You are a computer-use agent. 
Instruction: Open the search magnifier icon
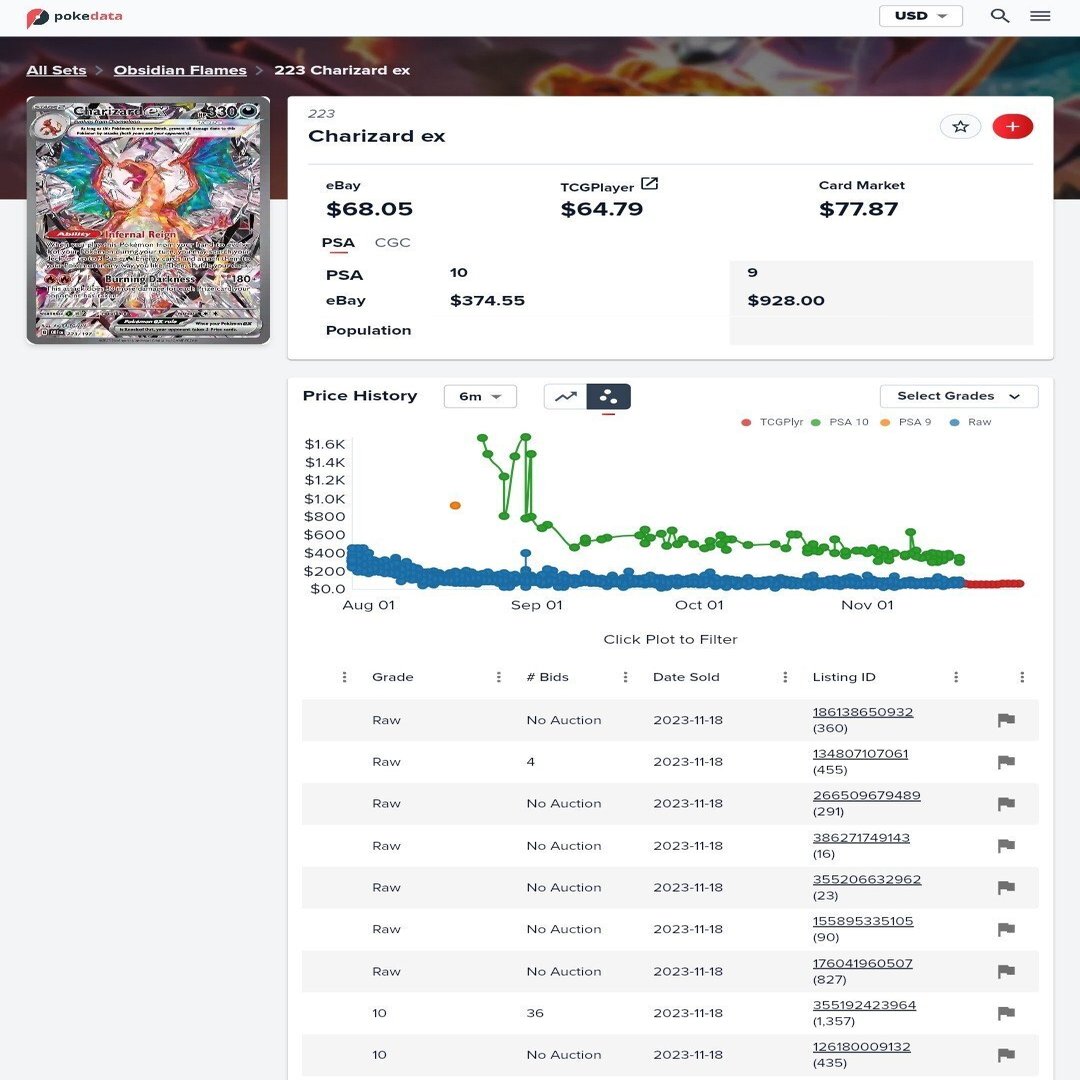(x=999, y=16)
